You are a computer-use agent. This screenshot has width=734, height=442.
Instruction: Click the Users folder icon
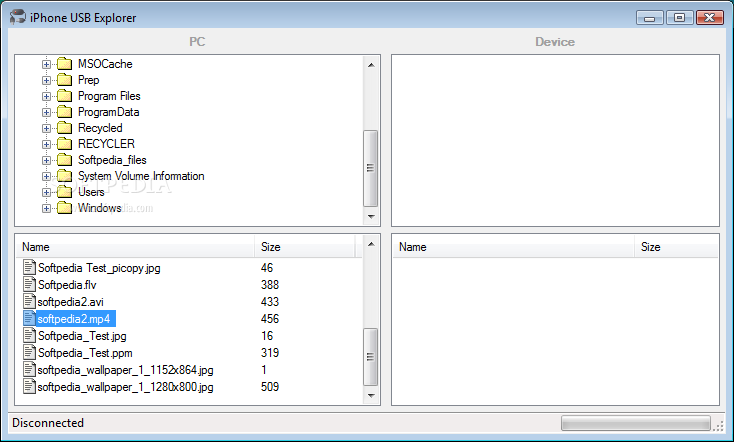click(x=65, y=192)
